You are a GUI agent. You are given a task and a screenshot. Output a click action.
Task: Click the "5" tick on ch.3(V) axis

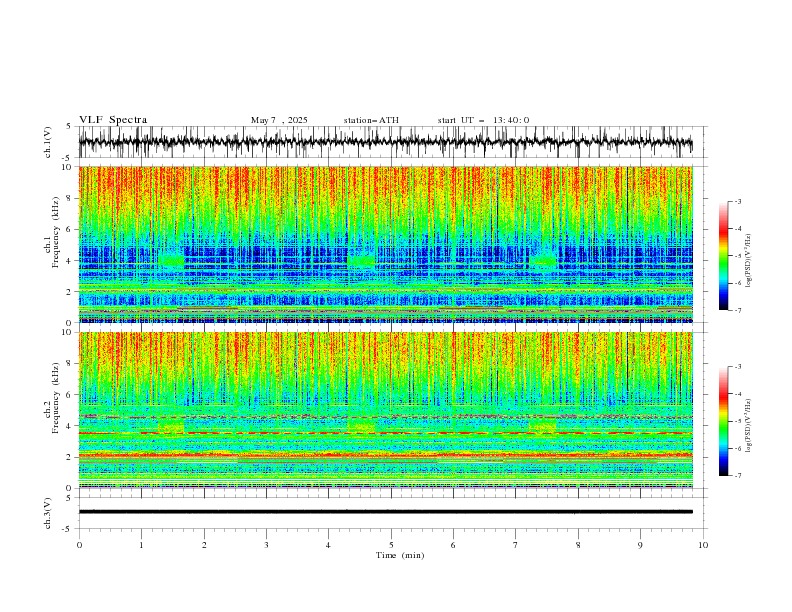pyautogui.click(x=69, y=497)
